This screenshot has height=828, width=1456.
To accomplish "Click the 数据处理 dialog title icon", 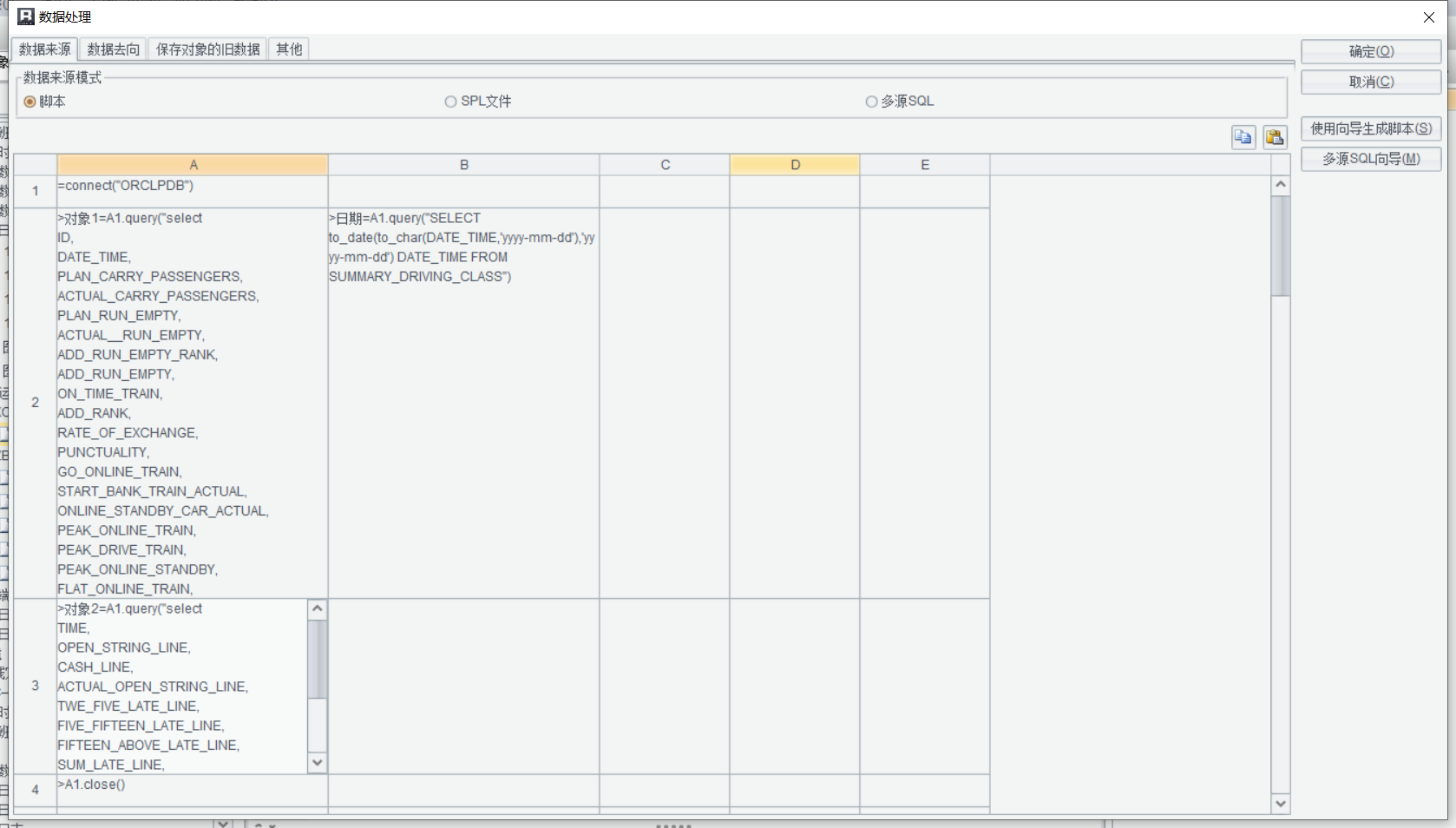I will point(26,16).
